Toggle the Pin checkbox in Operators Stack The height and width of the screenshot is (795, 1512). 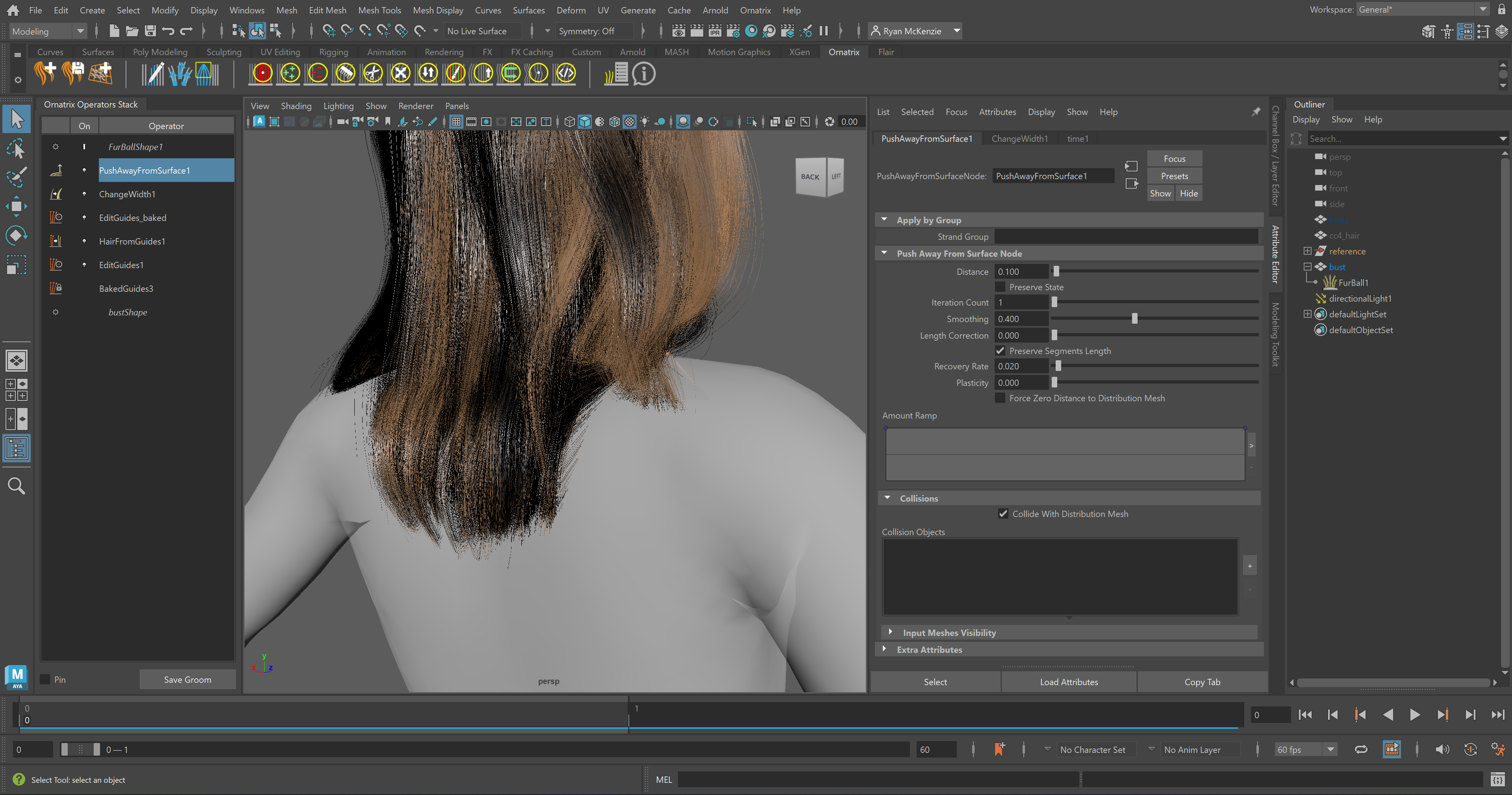pos(45,679)
